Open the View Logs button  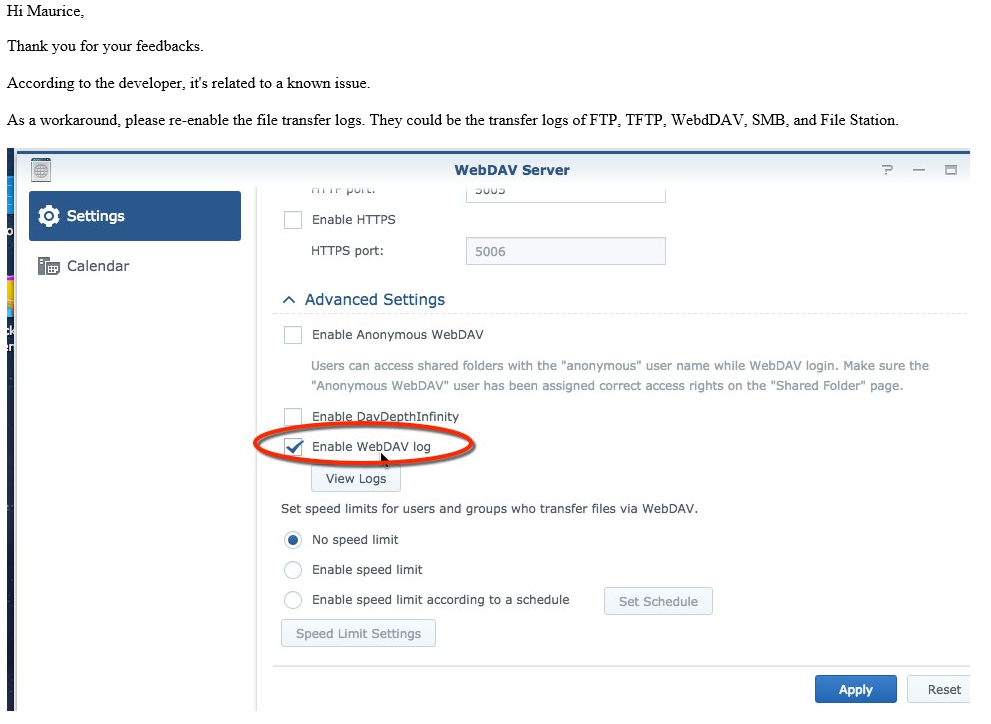coord(356,479)
